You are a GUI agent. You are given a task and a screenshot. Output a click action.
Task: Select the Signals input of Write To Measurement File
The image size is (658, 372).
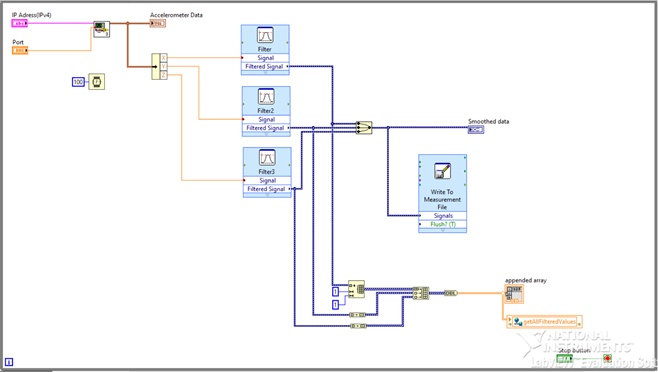(x=442, y=216)
